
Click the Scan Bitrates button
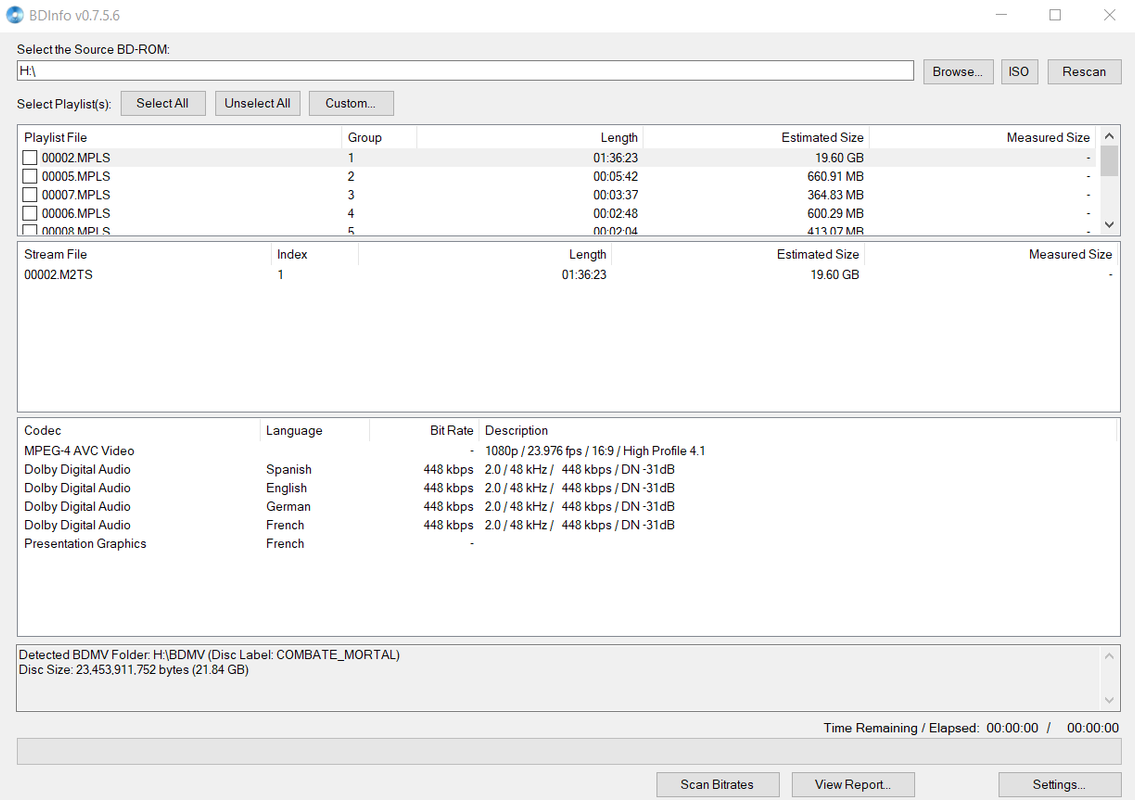(x=717, y=785)
